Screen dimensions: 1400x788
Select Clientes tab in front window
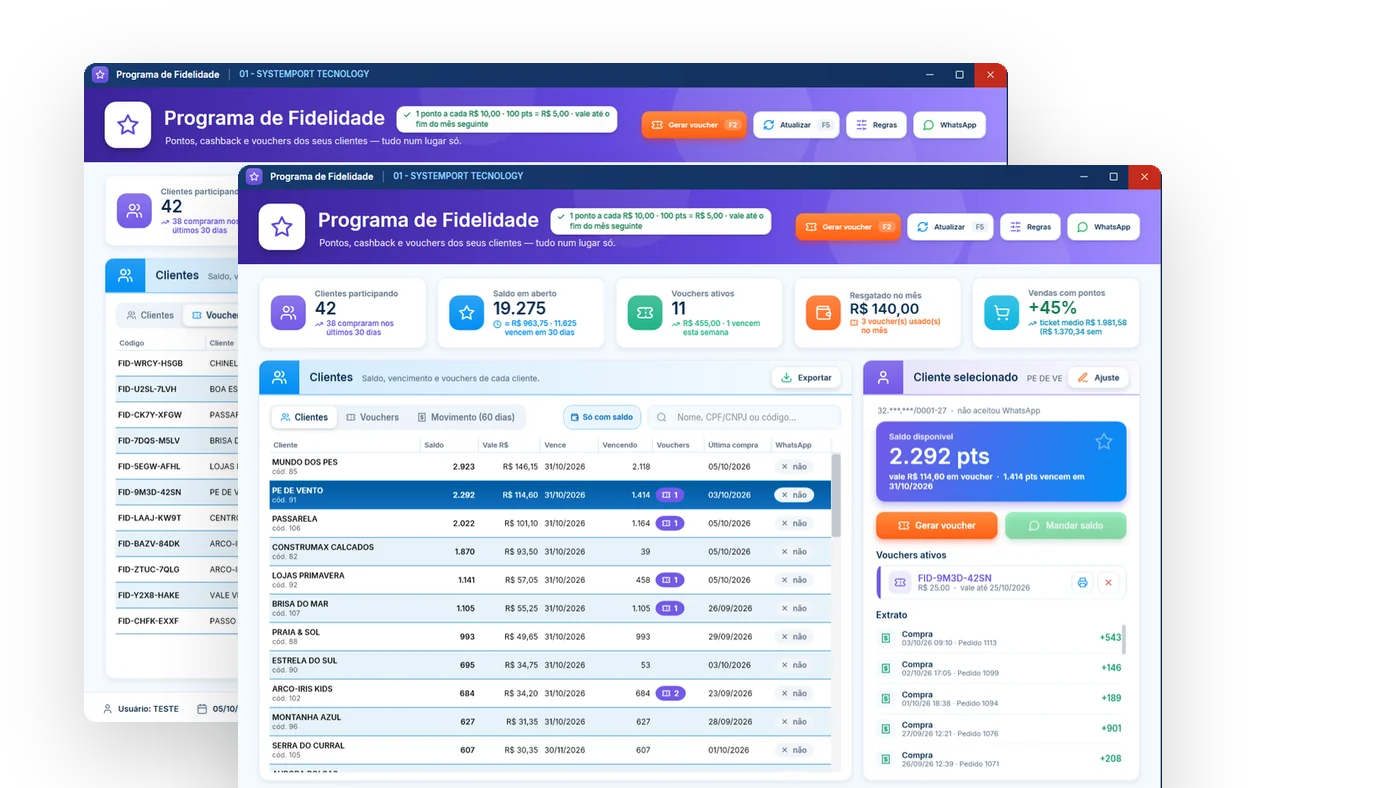[x=304, y=417]
